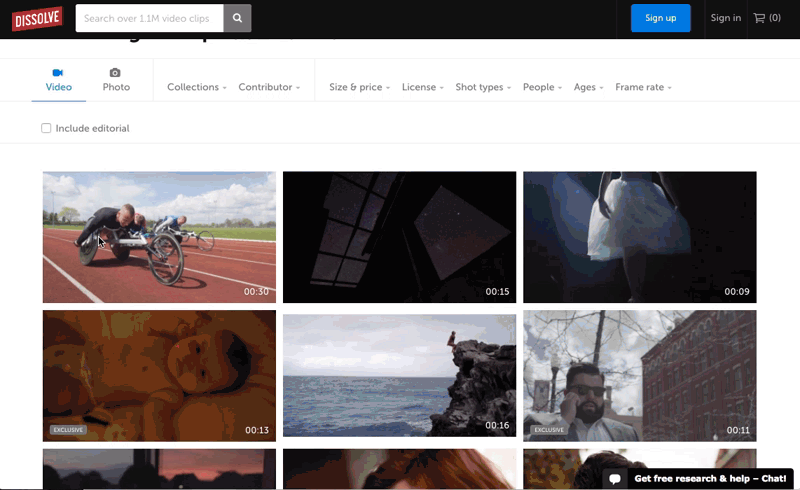Image resolution: width=800 pixels, height=490 pixels.
Task: Open the night sky window clip
Action: (x=399, y=237)
